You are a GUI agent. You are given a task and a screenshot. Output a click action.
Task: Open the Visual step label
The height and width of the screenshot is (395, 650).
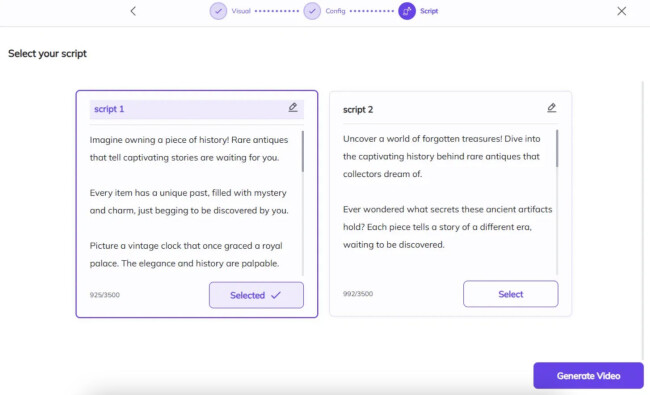point(241,11)
